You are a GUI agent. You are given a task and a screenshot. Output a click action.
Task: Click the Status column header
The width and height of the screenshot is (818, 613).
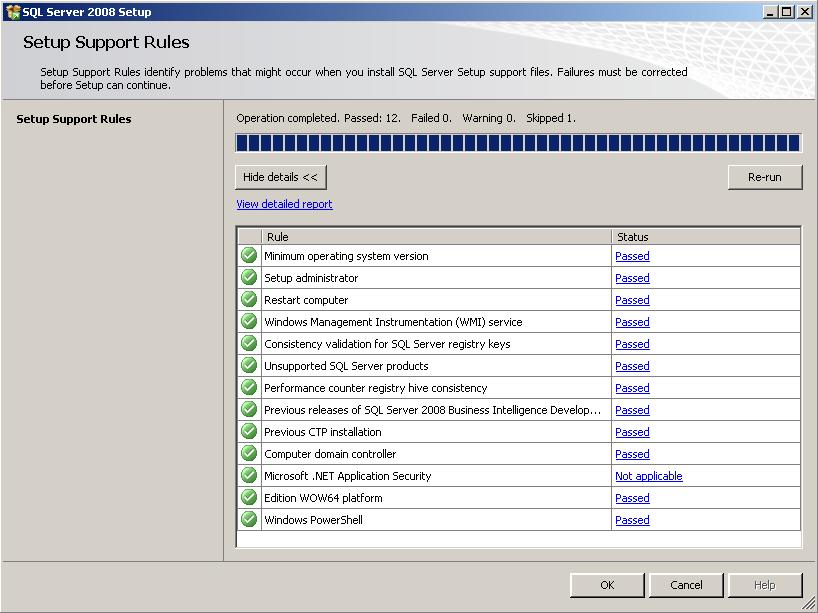pyautogui.click(x=706, y=237)
